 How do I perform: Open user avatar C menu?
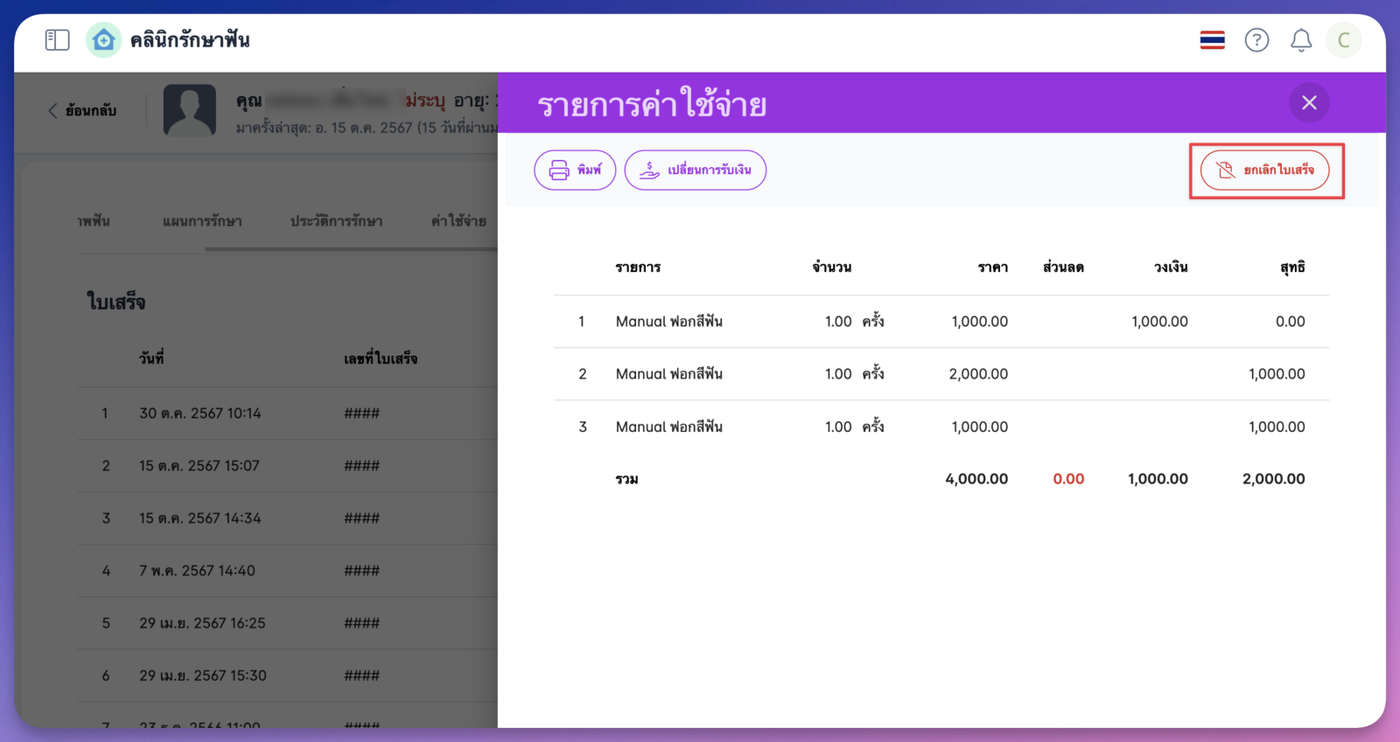(x=1343, y=40)
